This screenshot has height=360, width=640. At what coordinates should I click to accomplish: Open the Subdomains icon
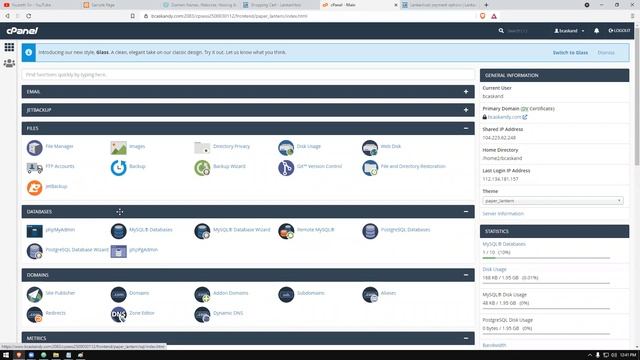pos(286,294)
